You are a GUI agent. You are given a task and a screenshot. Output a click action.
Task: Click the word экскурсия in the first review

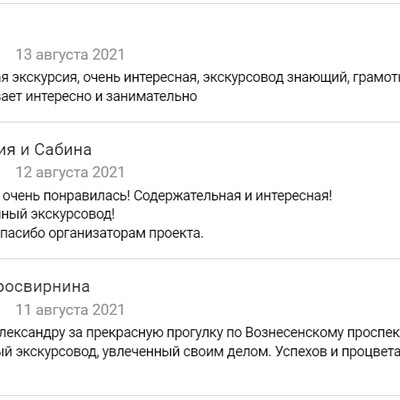tap(45, 78)
